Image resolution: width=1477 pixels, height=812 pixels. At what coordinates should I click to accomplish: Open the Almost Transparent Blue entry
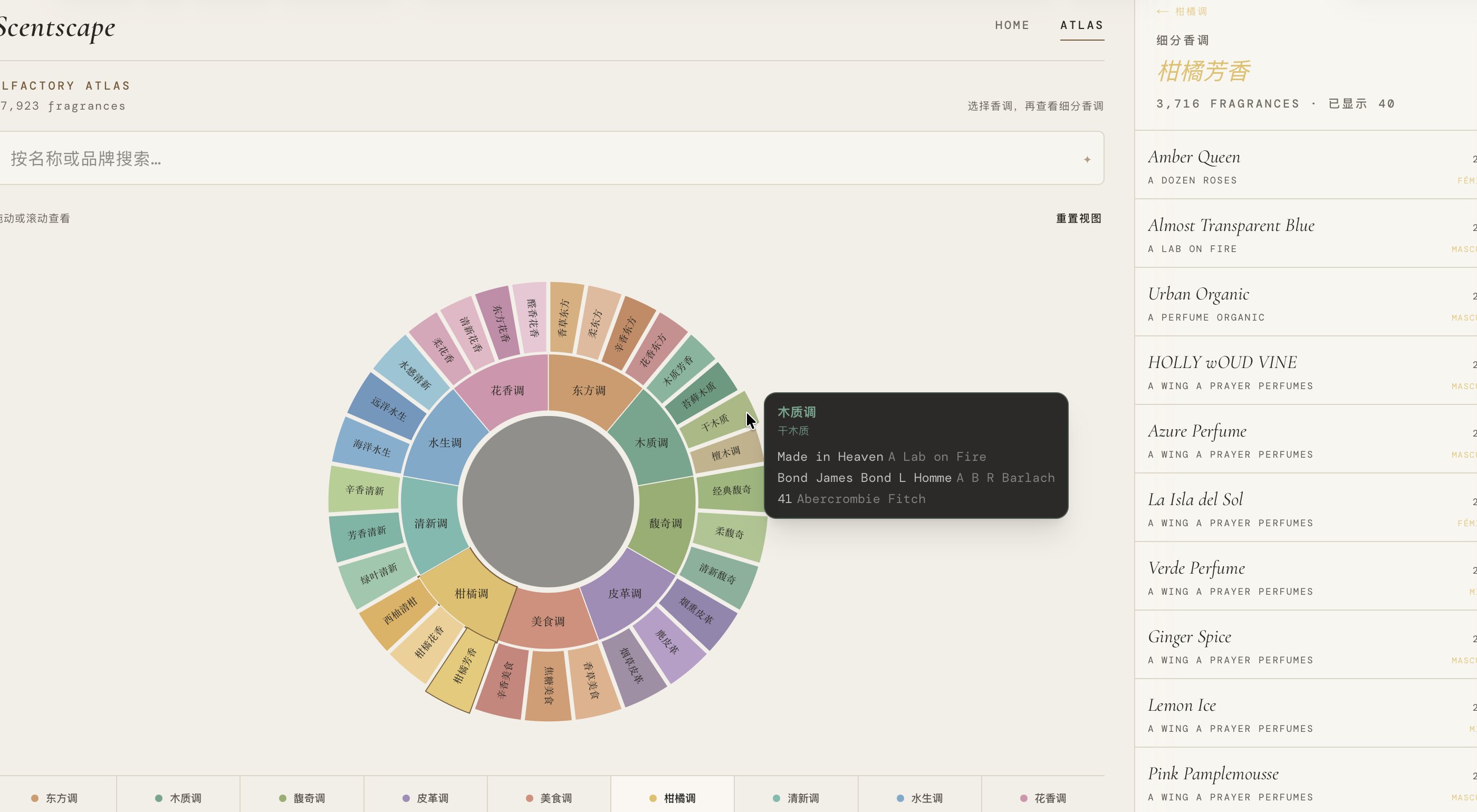pos(1306,234)
